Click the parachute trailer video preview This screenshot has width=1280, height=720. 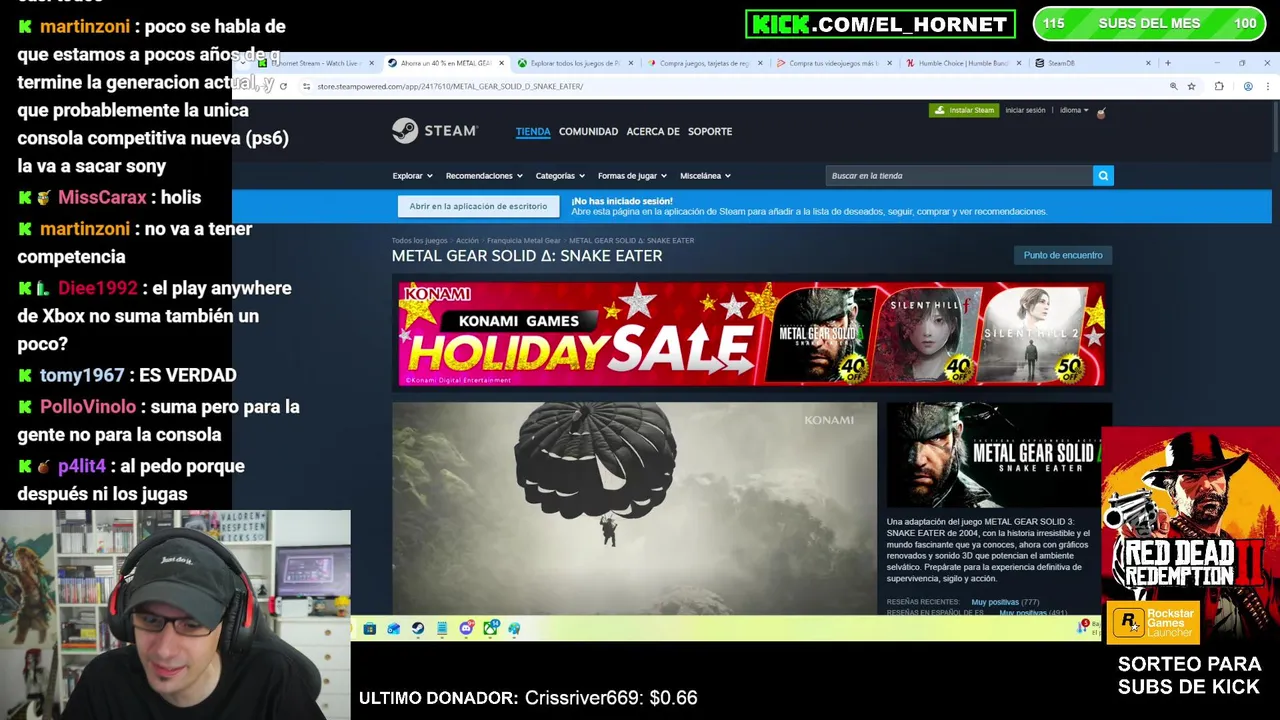point(634,507)
